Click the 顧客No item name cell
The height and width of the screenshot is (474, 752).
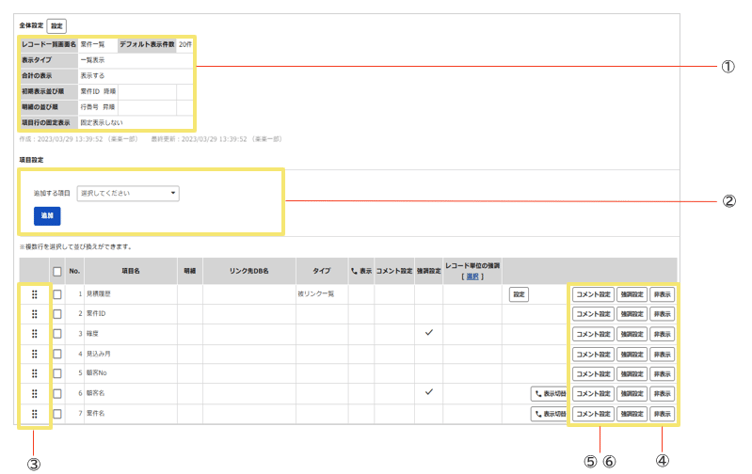pos(131,373)
